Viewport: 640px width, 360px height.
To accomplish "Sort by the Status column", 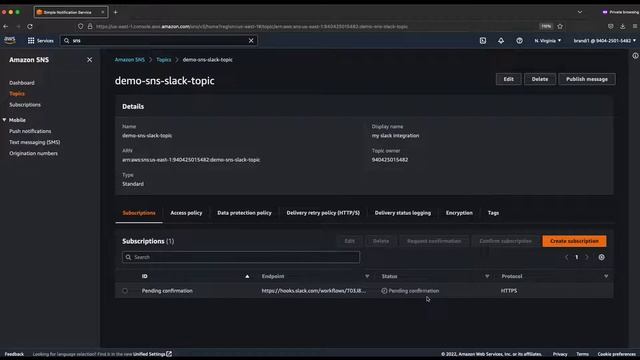I will click(x=487, y=277).
